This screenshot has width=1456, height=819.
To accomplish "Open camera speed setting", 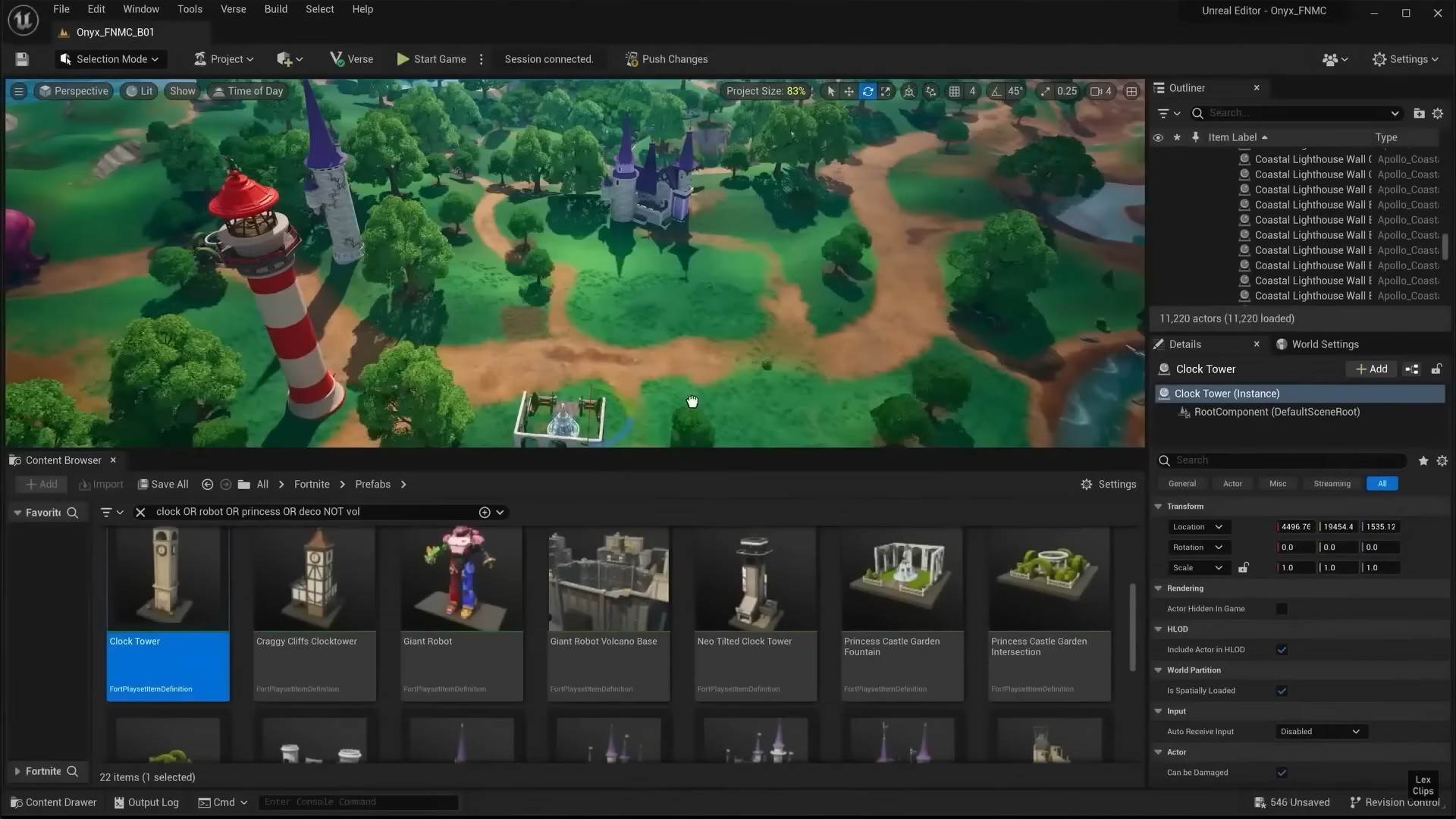I will coord(1101,91).
